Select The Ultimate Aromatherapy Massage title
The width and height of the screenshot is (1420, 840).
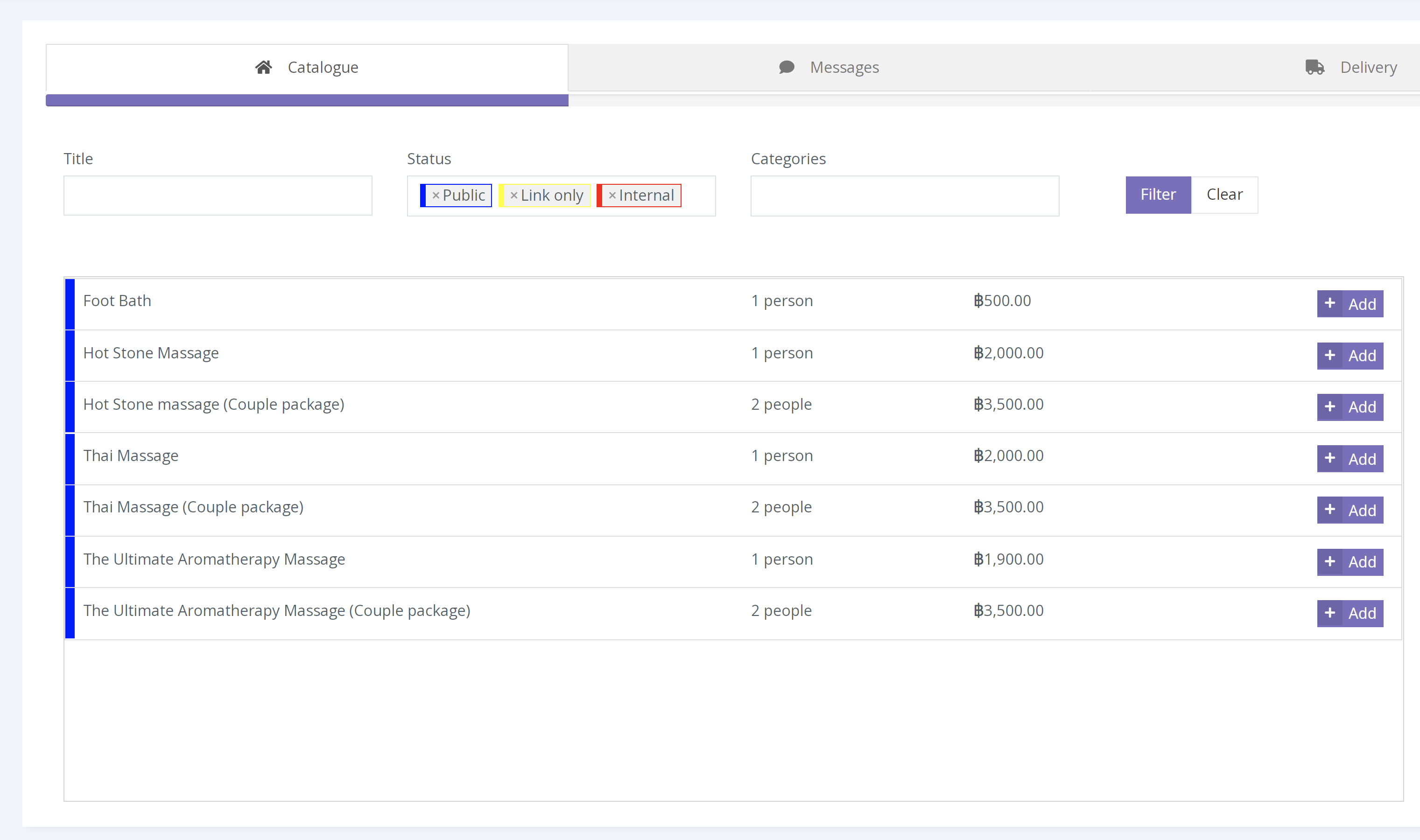(x=214, y=559)
